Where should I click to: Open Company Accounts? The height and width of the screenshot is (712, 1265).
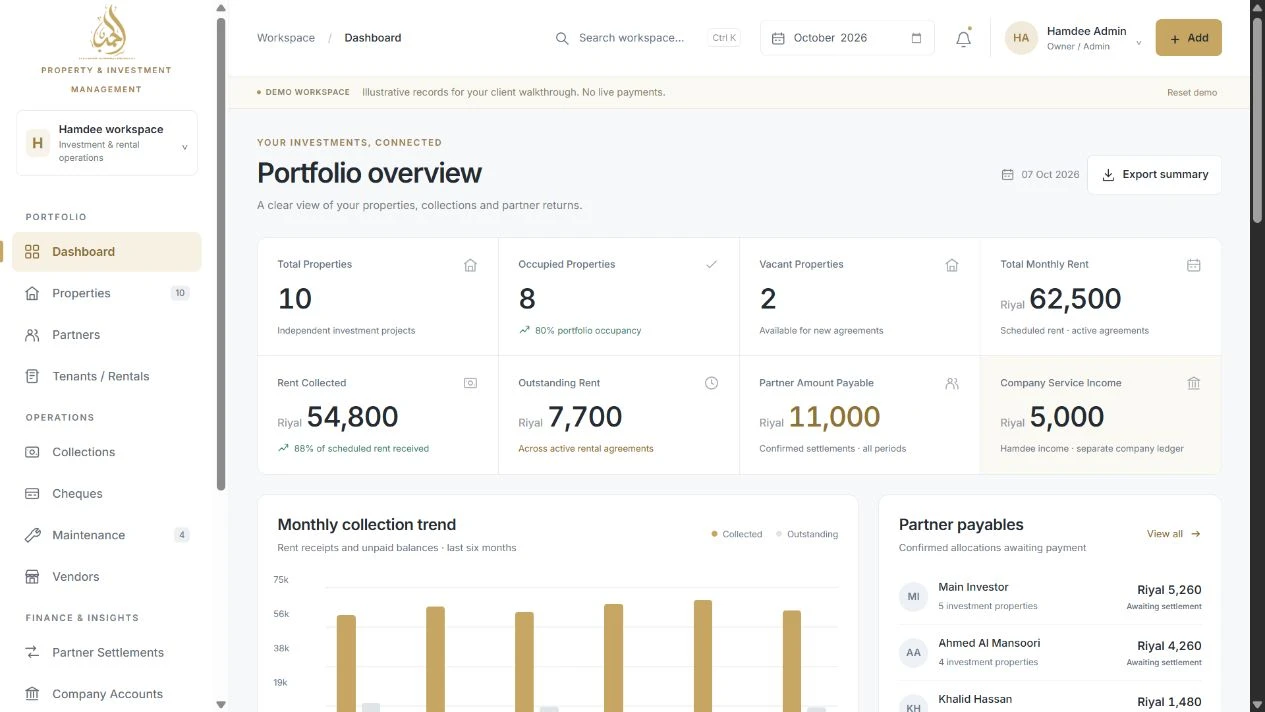tap(107, 694)
